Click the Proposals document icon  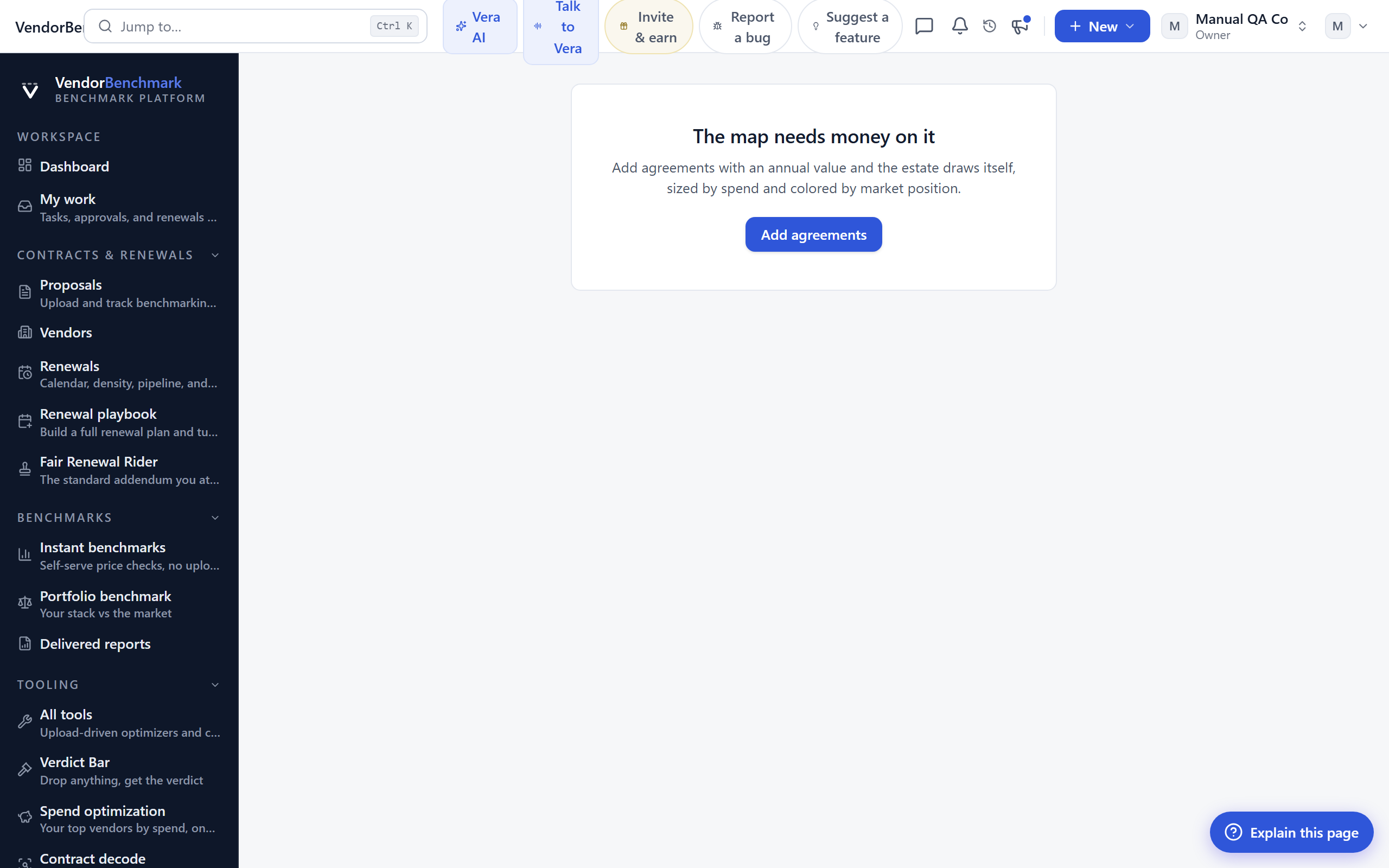[x=24, y=292]
